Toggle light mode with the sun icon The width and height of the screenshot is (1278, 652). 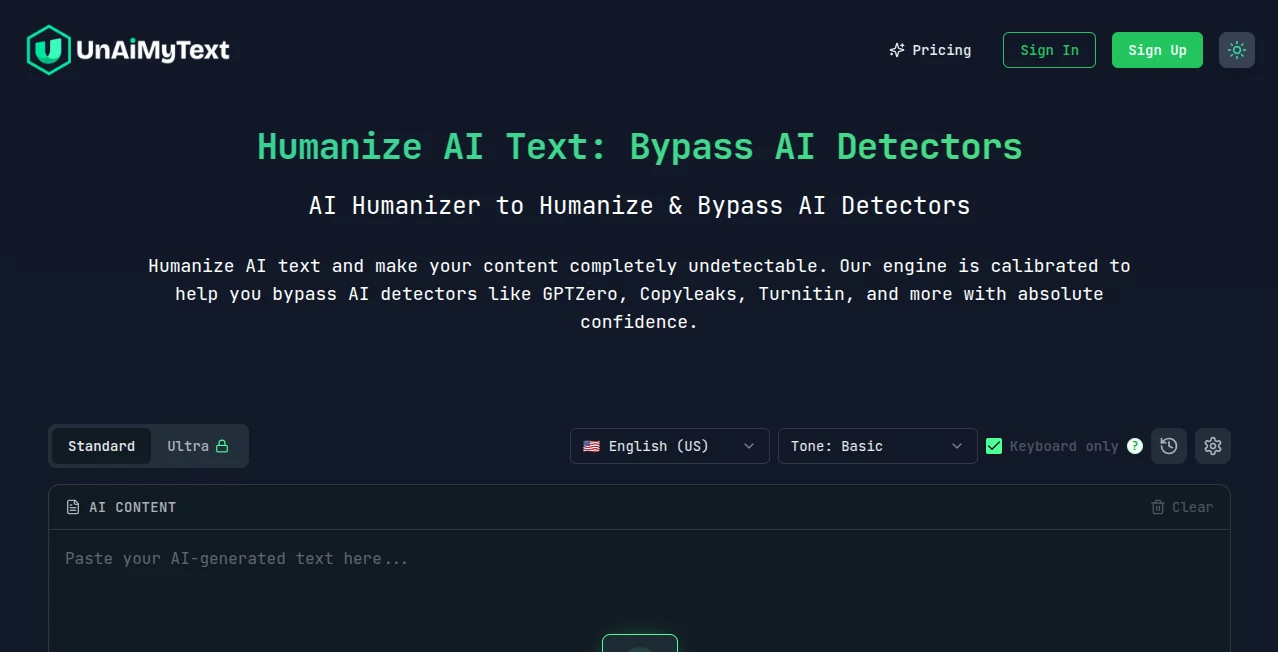tap(1236, 50)
